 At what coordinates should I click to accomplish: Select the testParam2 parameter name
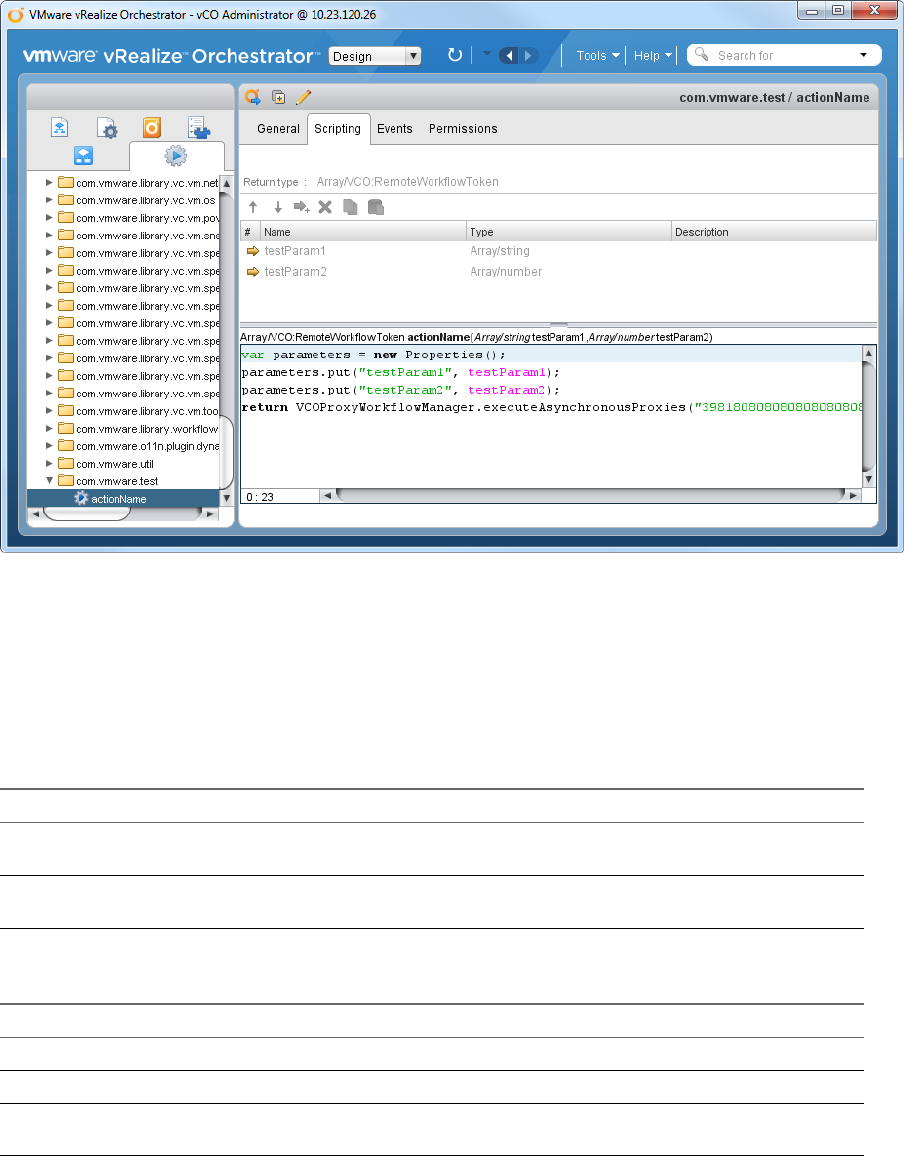pyautogui.click(x=296, y=272)
